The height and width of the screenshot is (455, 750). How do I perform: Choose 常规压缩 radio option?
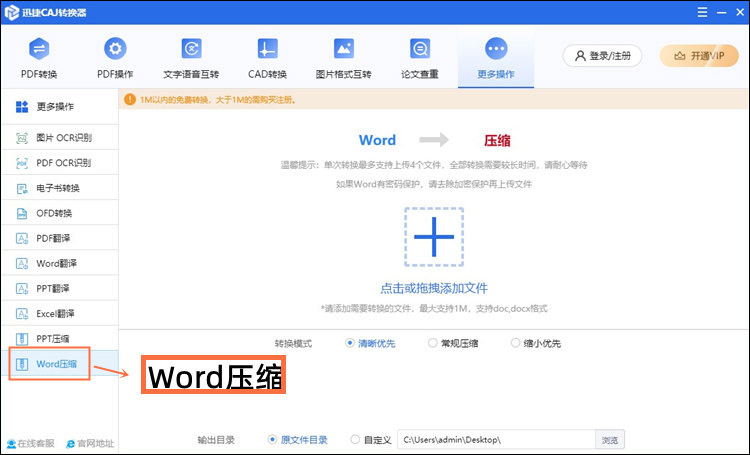click(x=433, y=343)
